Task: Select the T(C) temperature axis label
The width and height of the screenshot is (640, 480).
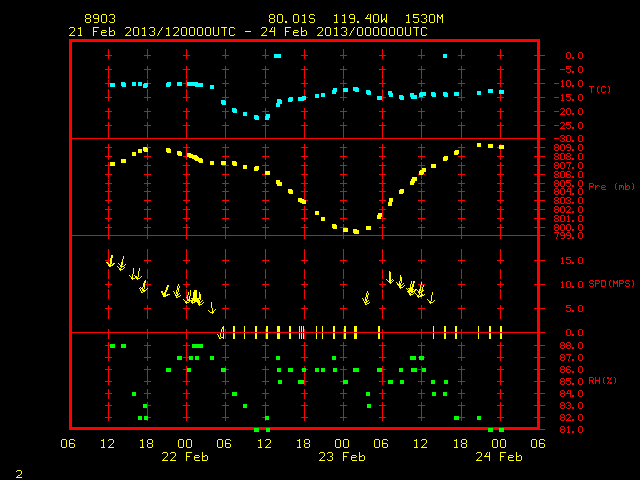Action: (600, 89)
